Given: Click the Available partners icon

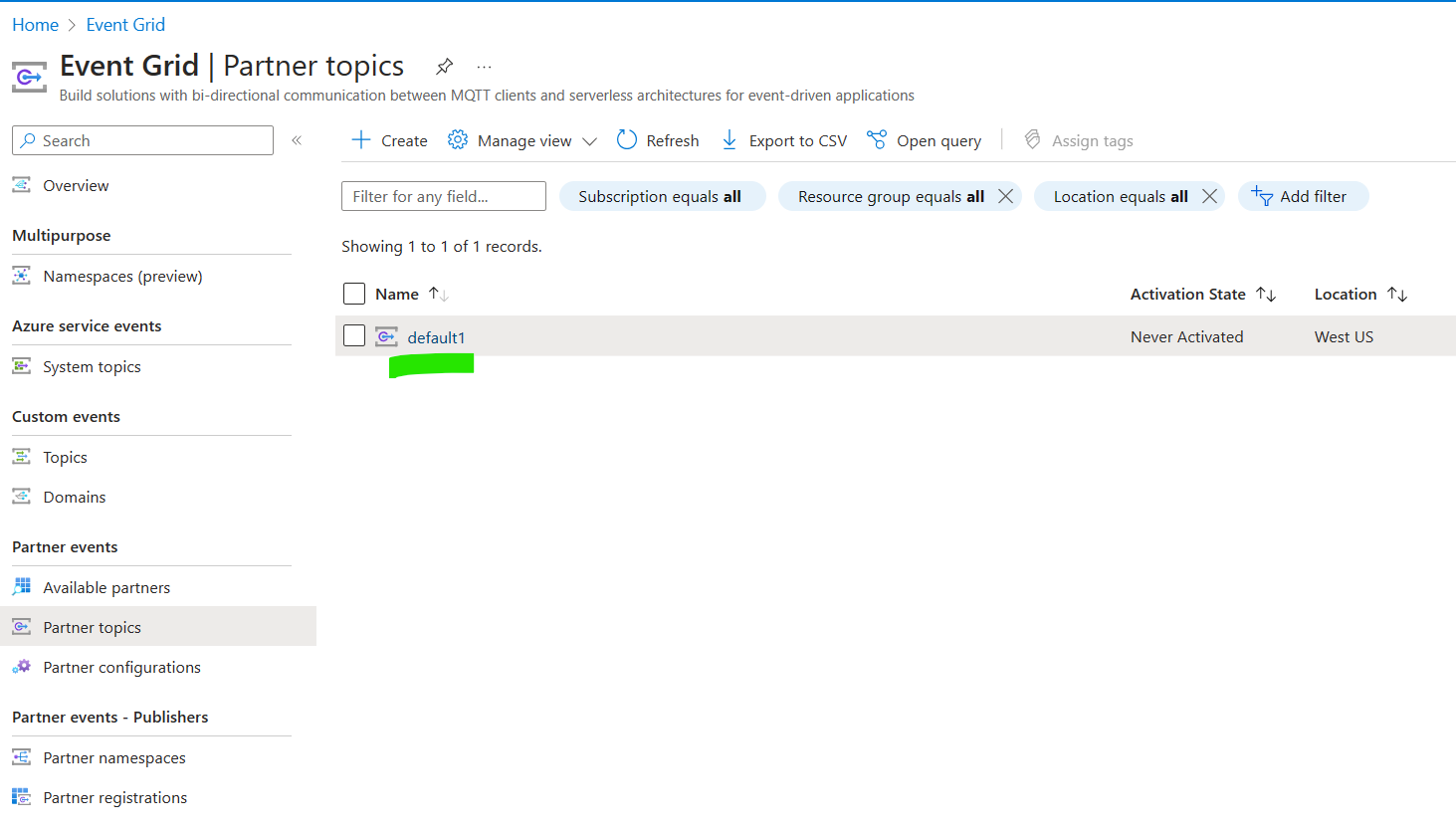Looking at the screenshot, I should pyautogui.click(x=21, y=587).
